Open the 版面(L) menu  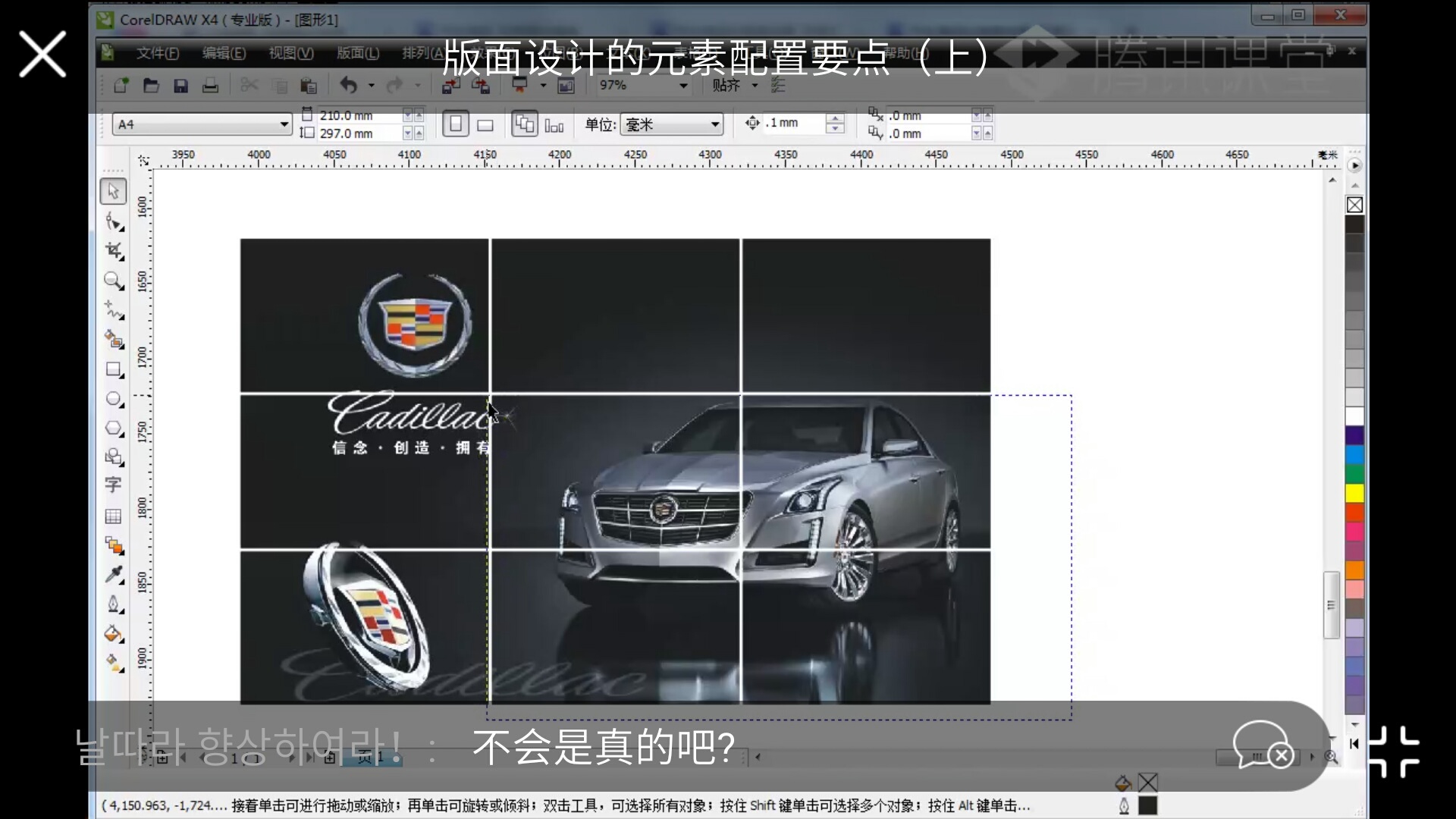[358, 53]
